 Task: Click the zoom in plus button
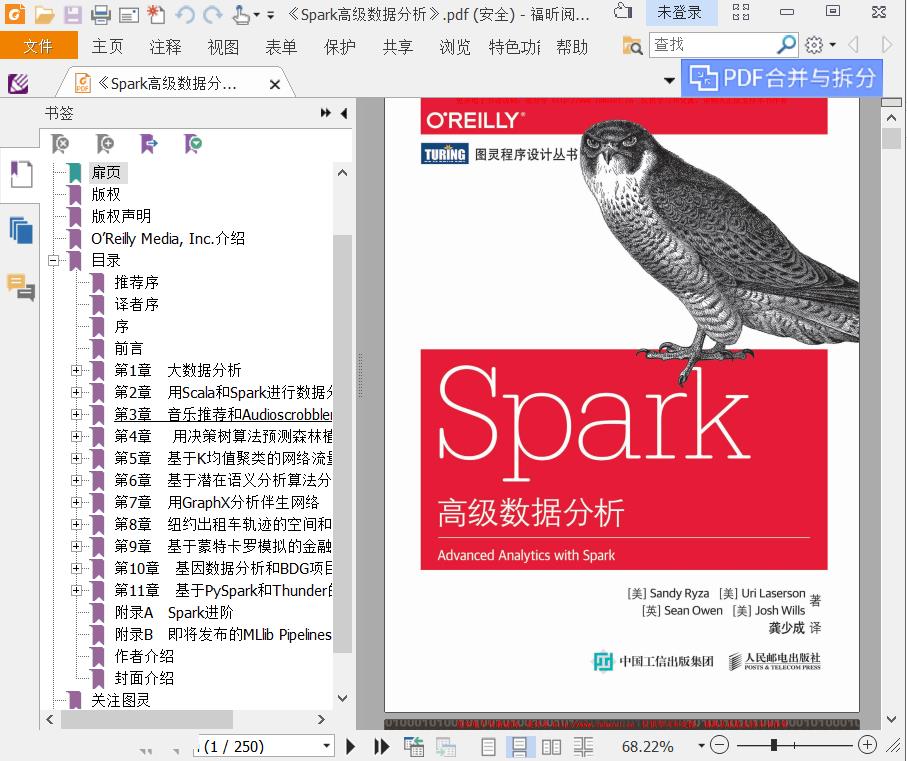click(867, 745)
